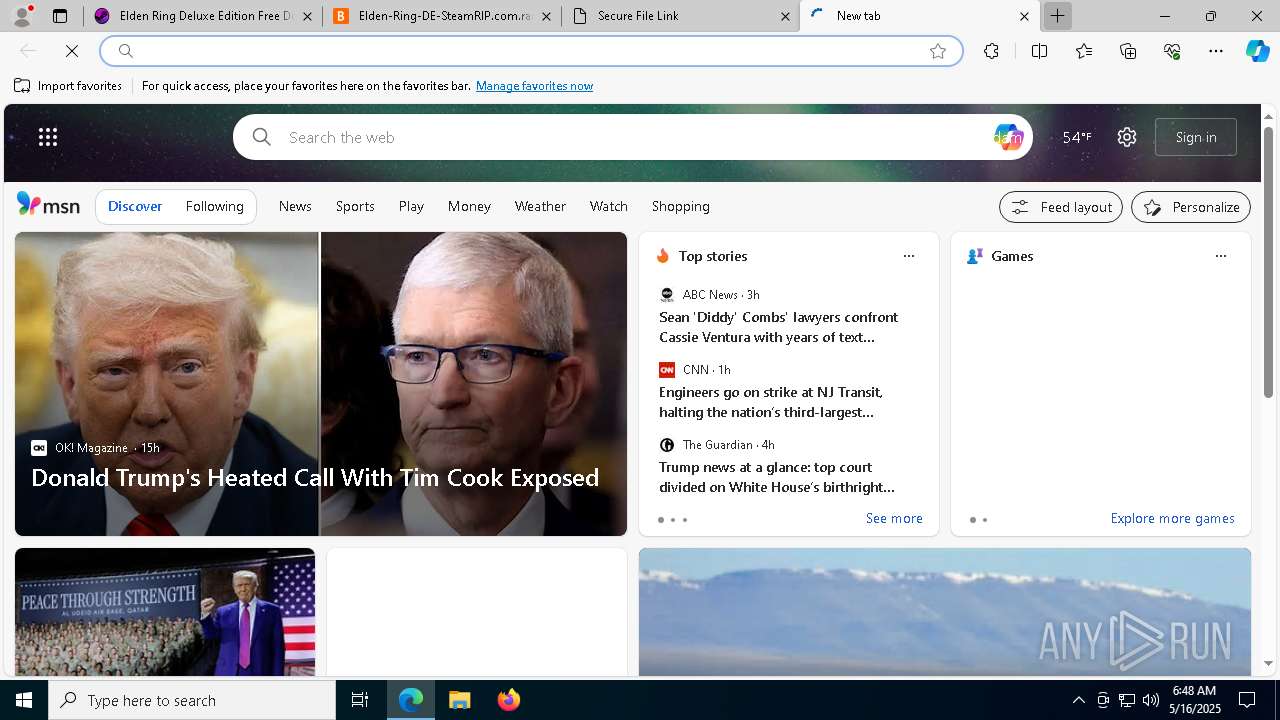Open the volume icon in system tray
1280x720 pixels.
[x=1150, y=700]
